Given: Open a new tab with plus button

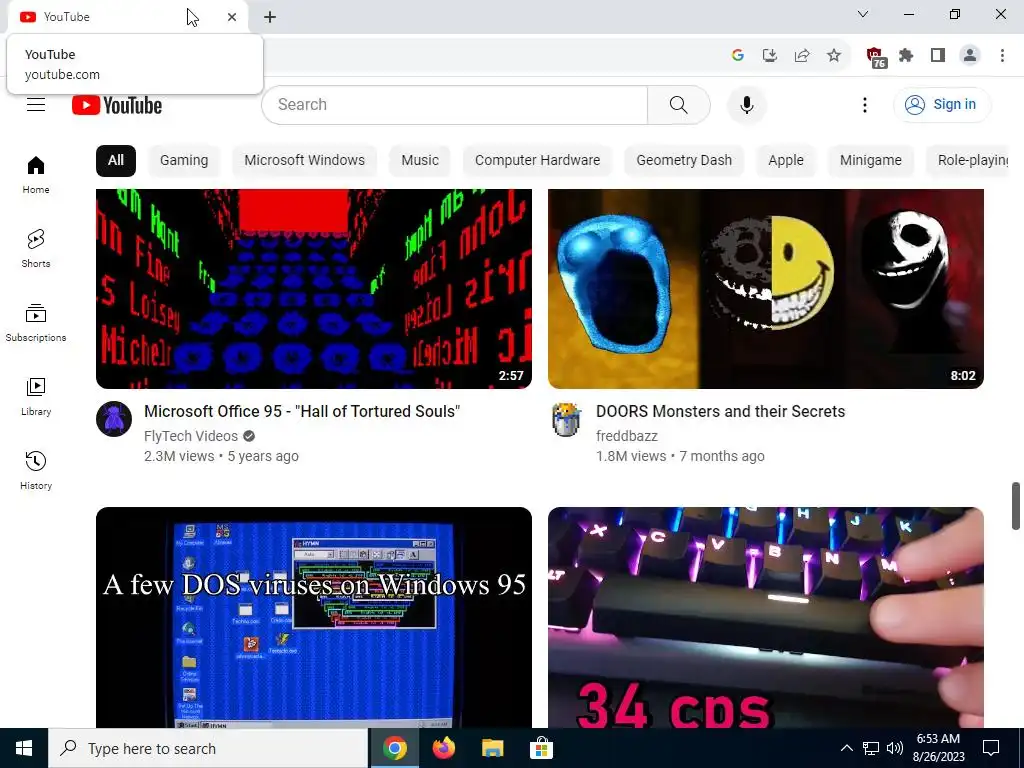Looking at the screenshot, I should click(270, 17).
